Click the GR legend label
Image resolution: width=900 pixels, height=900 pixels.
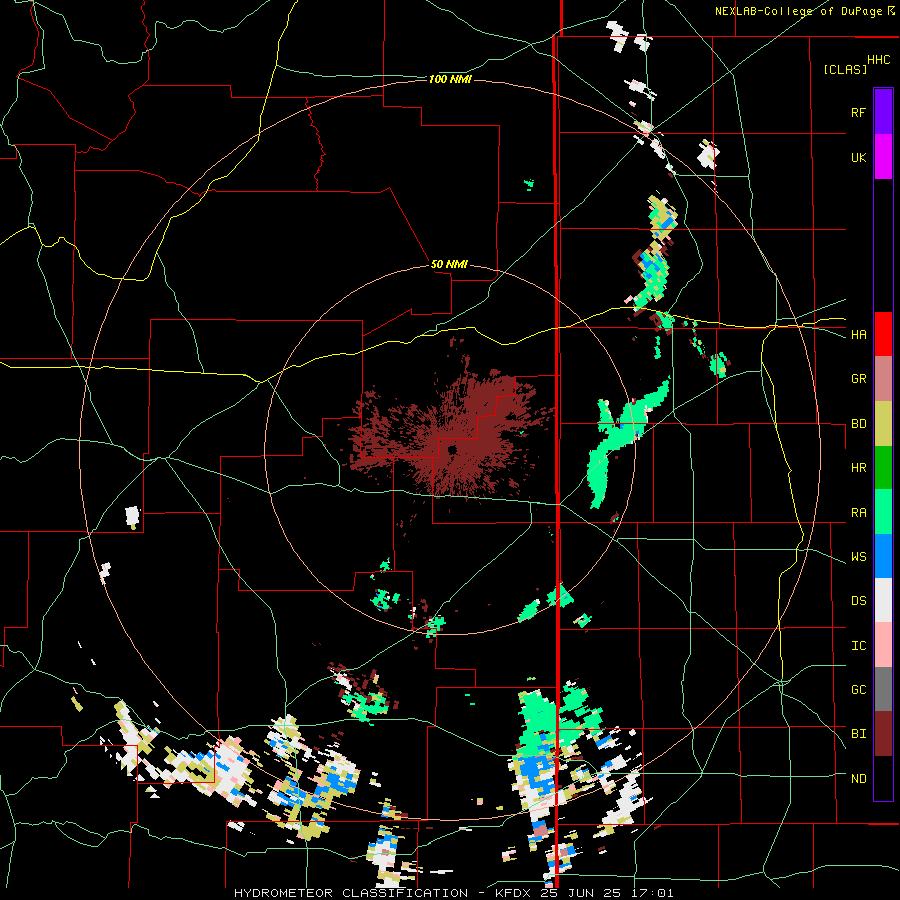click(858, 379)
